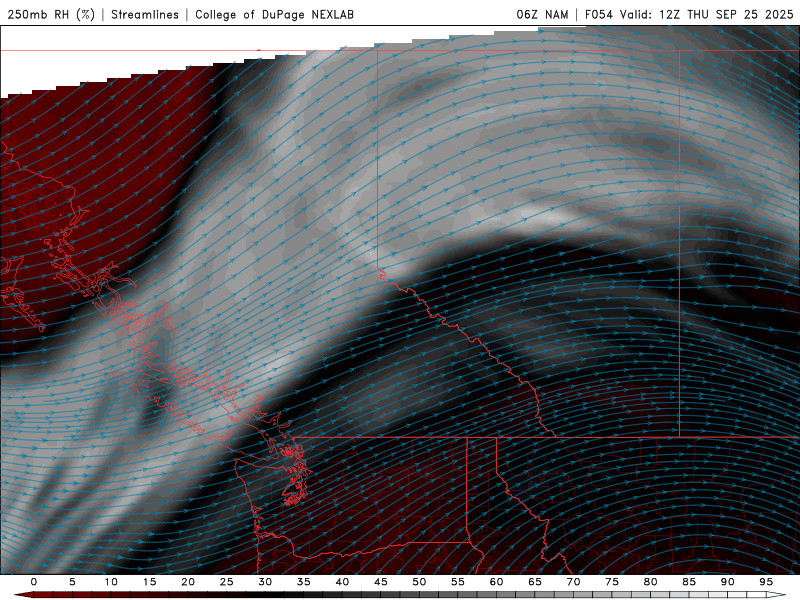Viewport: 800px width, 600px height.
Task: Click the 'Streamlines' label in header
Action: point(145,14)
